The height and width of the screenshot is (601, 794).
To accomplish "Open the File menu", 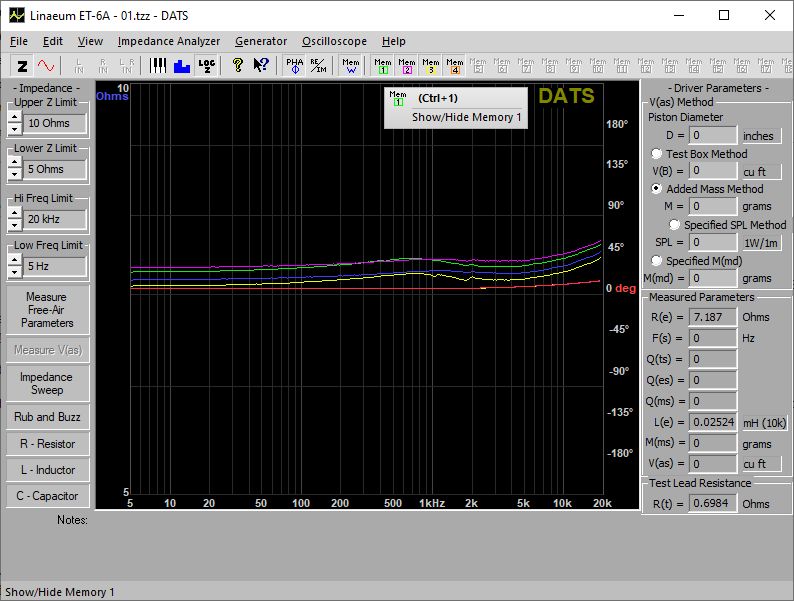I will click(x=19, y=41).
